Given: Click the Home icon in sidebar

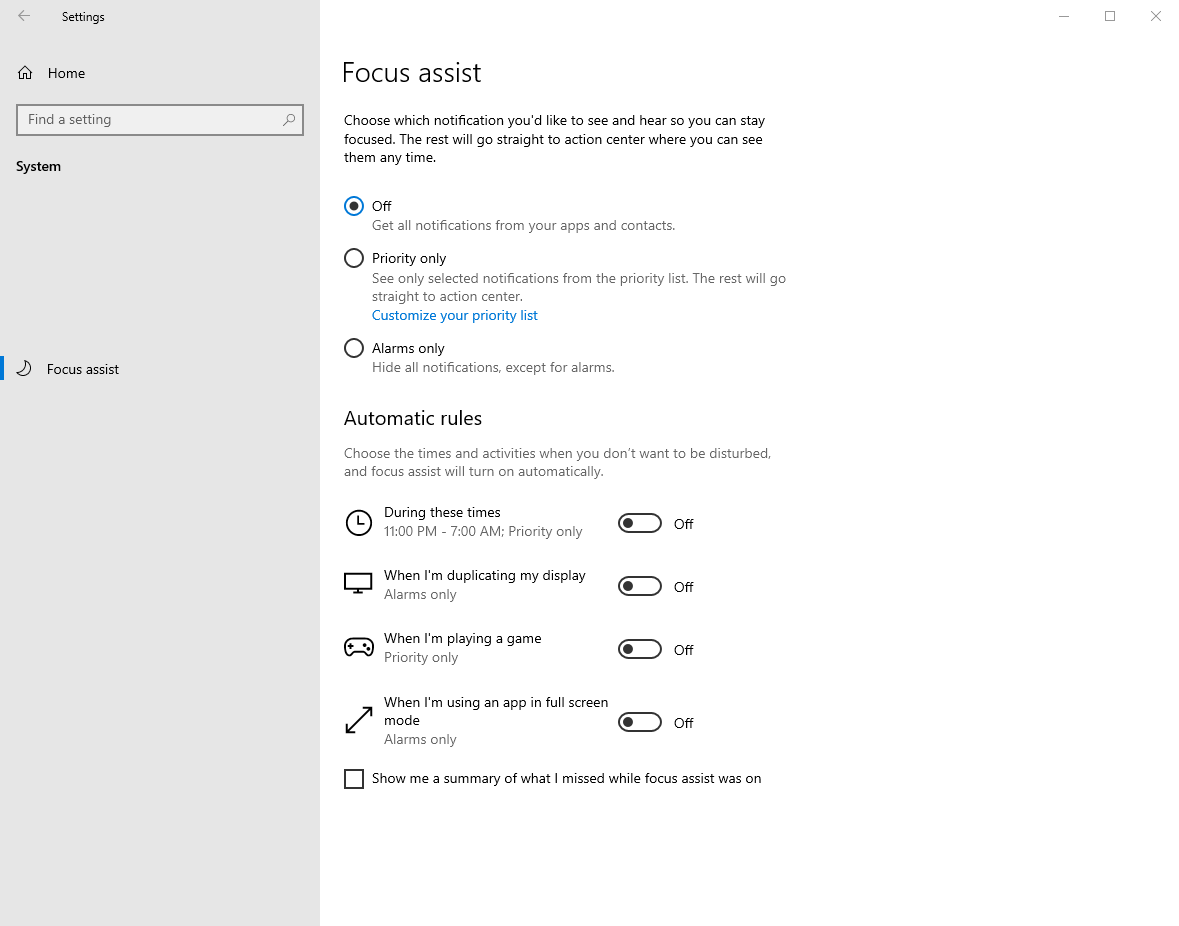Looking at the screenshot, I should coord(25,73).
